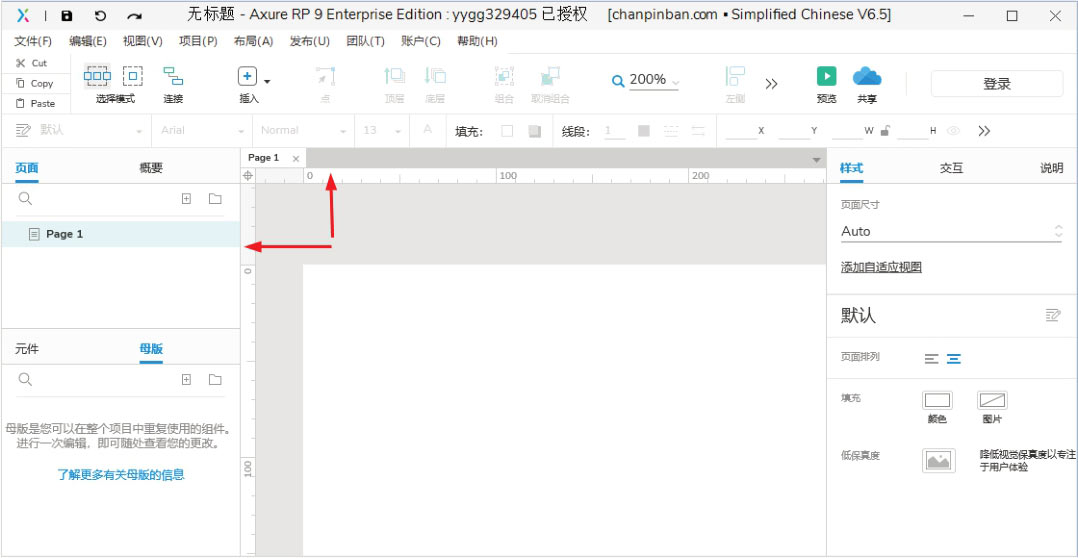Close the Page 1 canvas tab
Screen dimensions: 1078x558
click(x=296, y=159)
